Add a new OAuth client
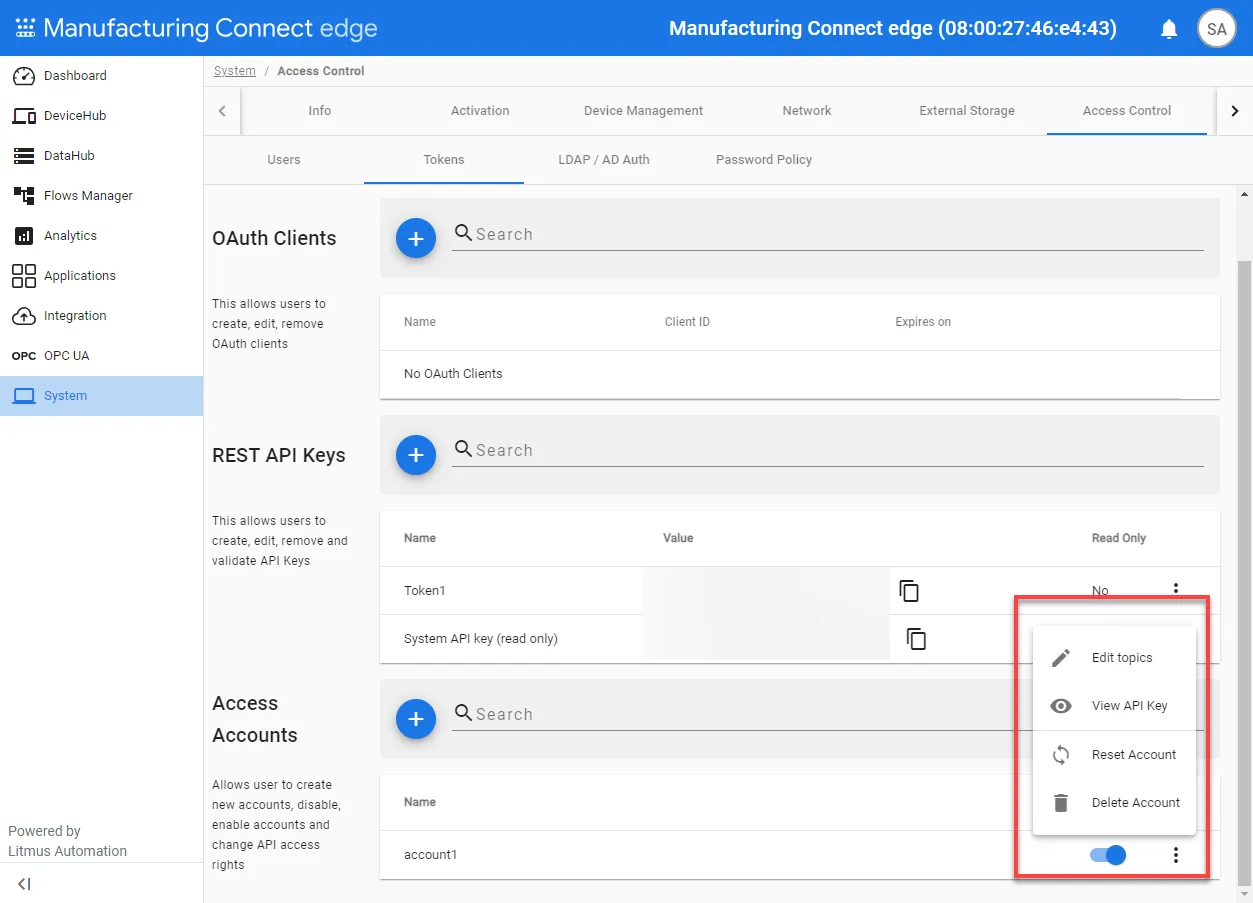Image resolution: width=1253 pixels, height=903 pixels. click(x=416, y=238)
